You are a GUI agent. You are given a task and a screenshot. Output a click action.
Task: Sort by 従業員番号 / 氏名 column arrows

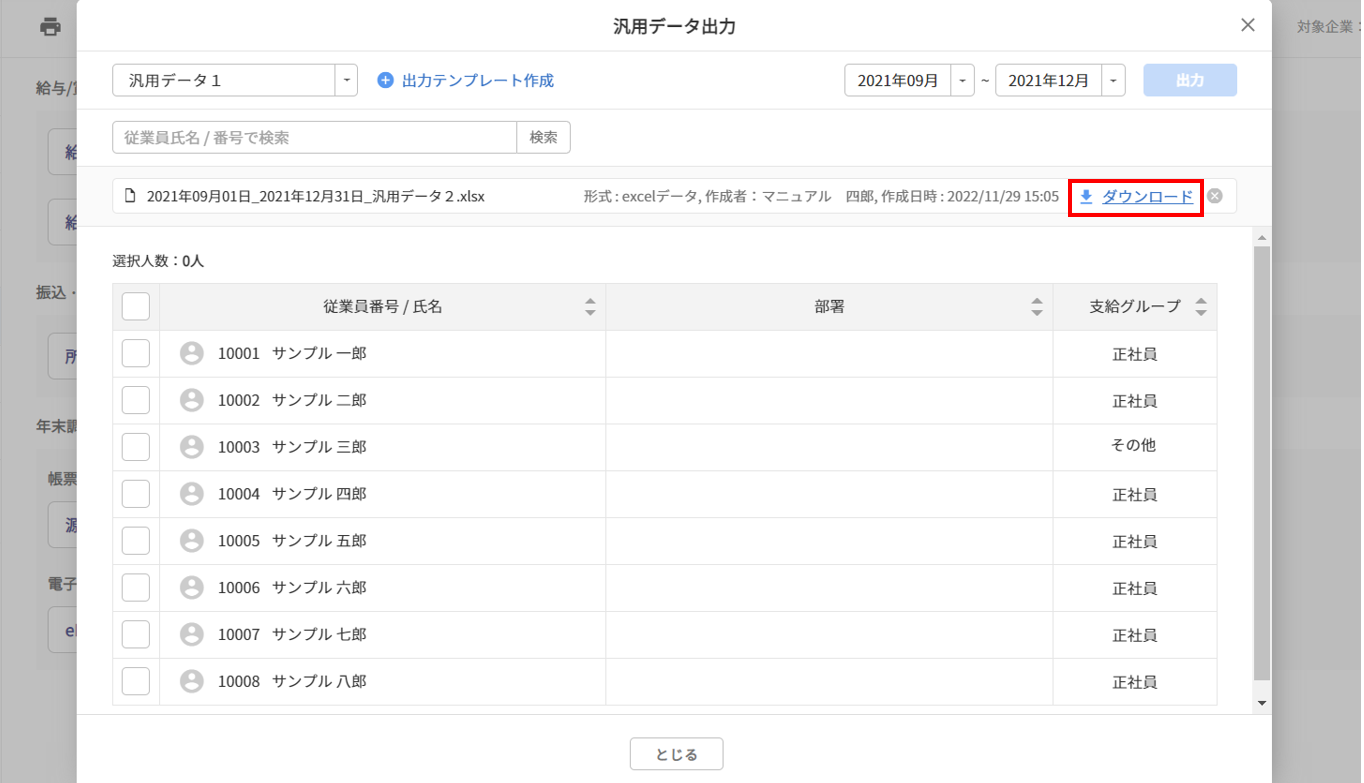point(590,307)
